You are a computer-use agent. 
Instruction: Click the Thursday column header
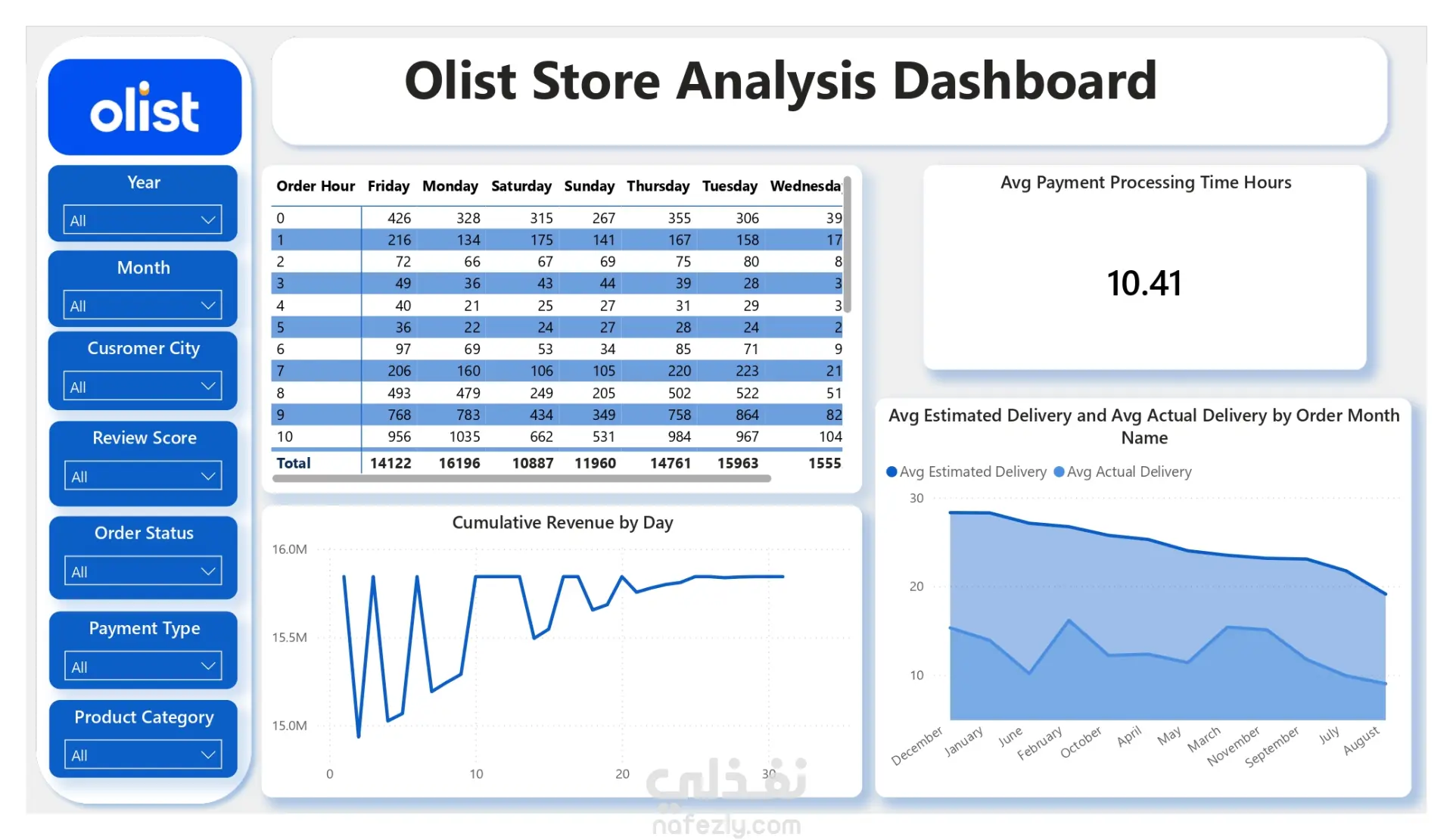click(658, 186)
